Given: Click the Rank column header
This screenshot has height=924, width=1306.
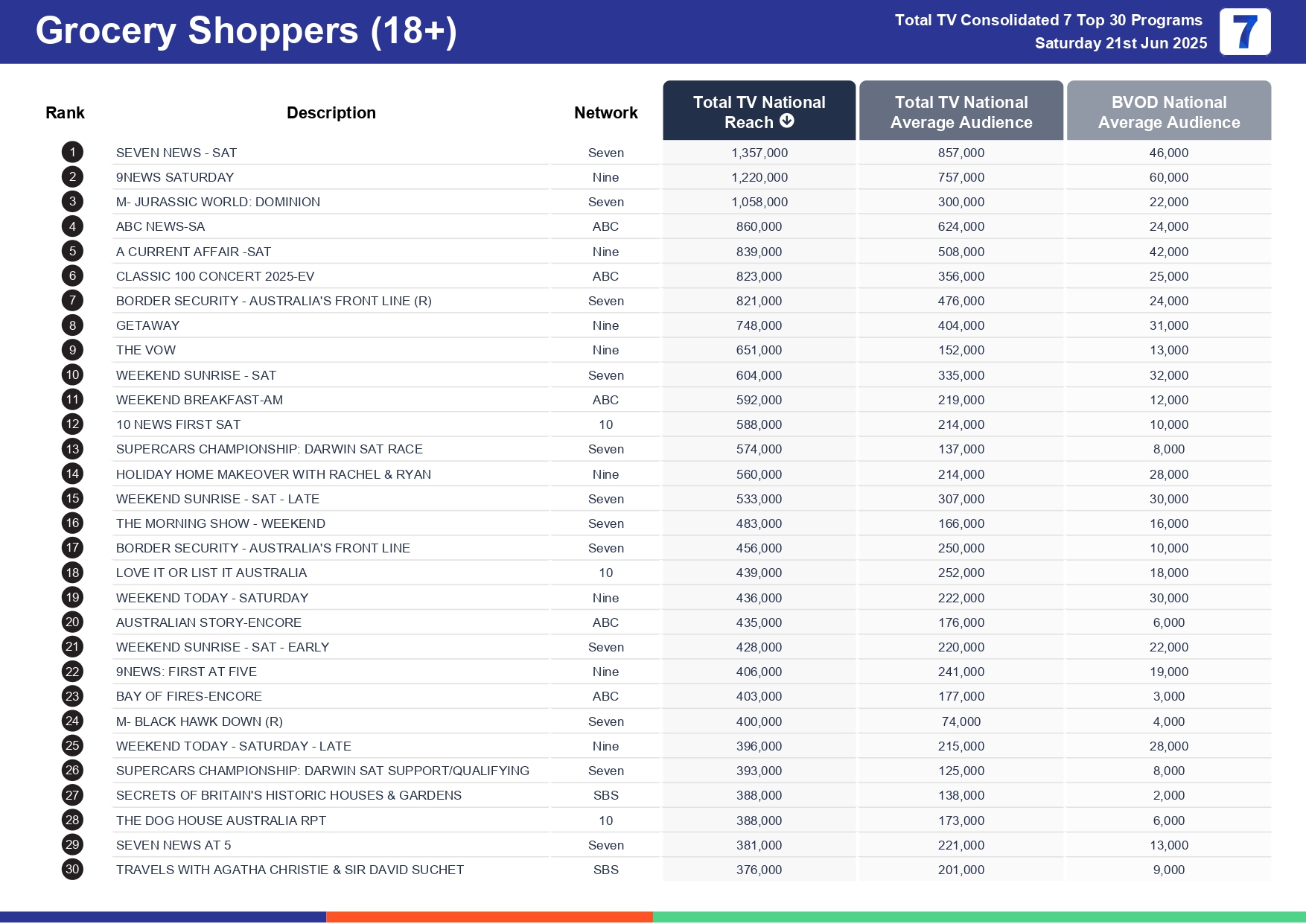Looking at the screenshot, I should pos(65,113).
